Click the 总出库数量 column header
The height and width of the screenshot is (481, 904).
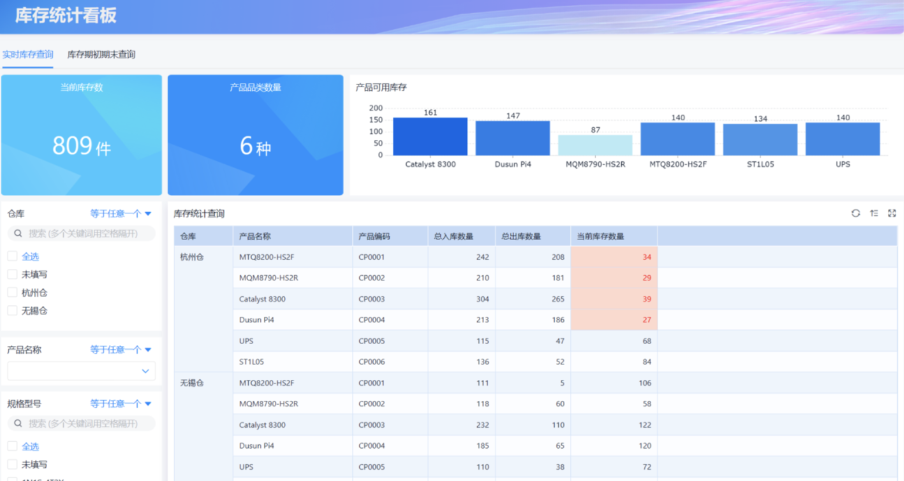(533, 236)
